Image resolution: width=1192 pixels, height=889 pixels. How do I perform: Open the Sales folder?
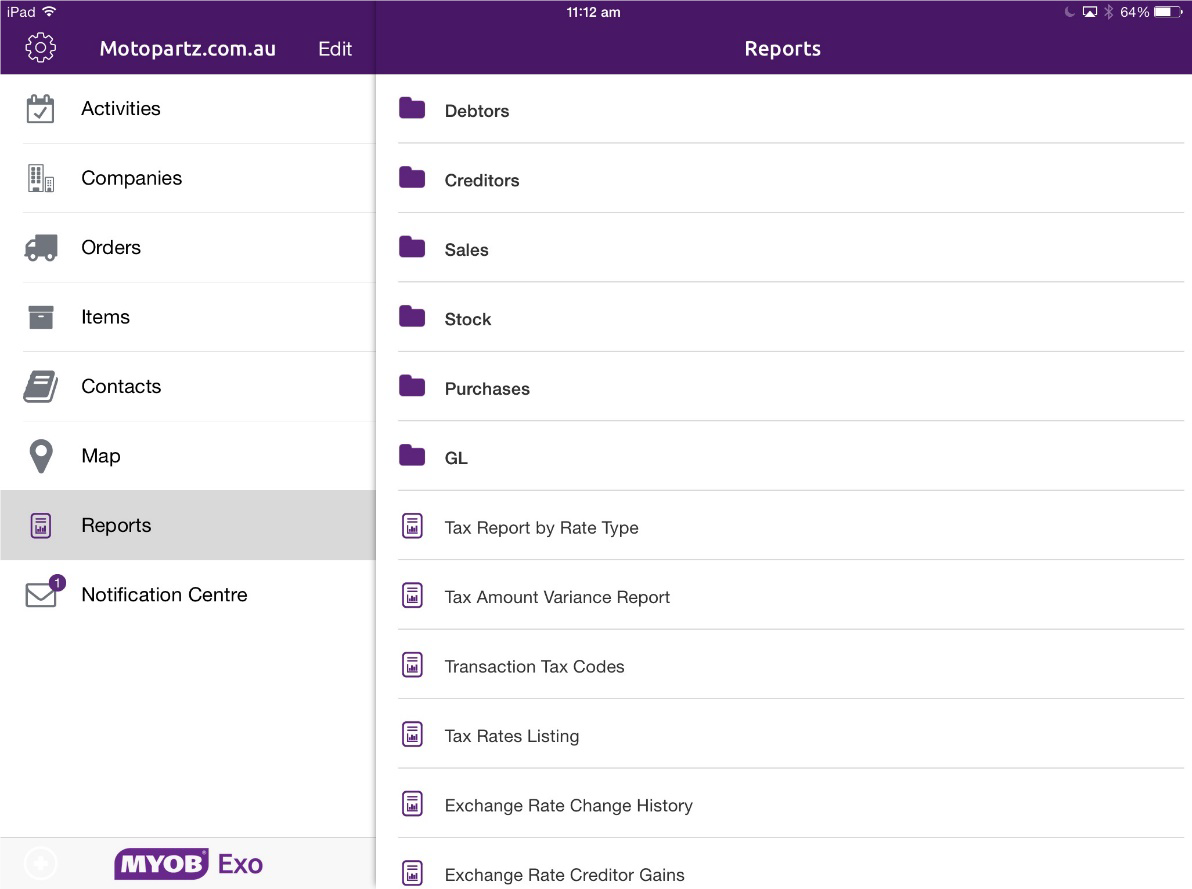(466, 250)
